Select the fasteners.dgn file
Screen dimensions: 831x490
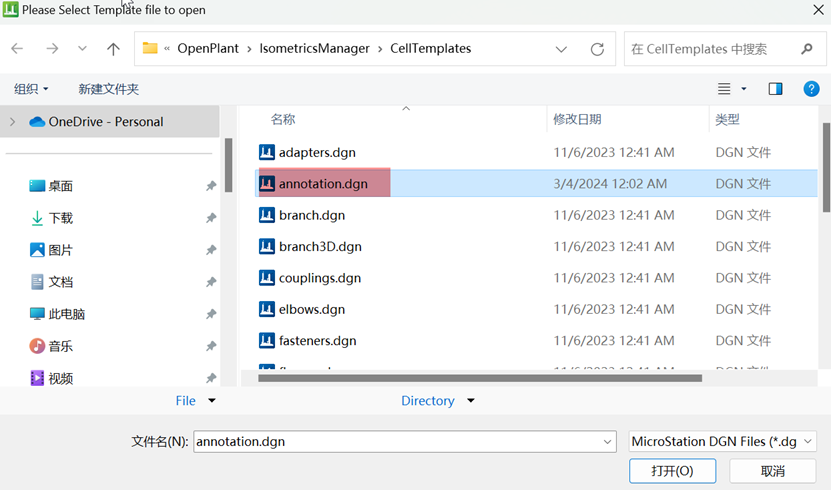[x=537, y=341]
